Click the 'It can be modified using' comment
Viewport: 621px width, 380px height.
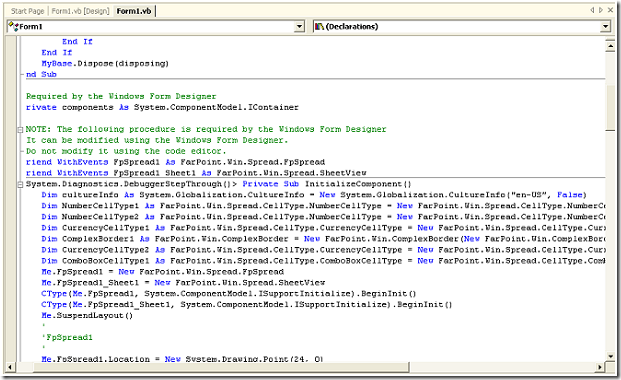[x=157, y=140]
